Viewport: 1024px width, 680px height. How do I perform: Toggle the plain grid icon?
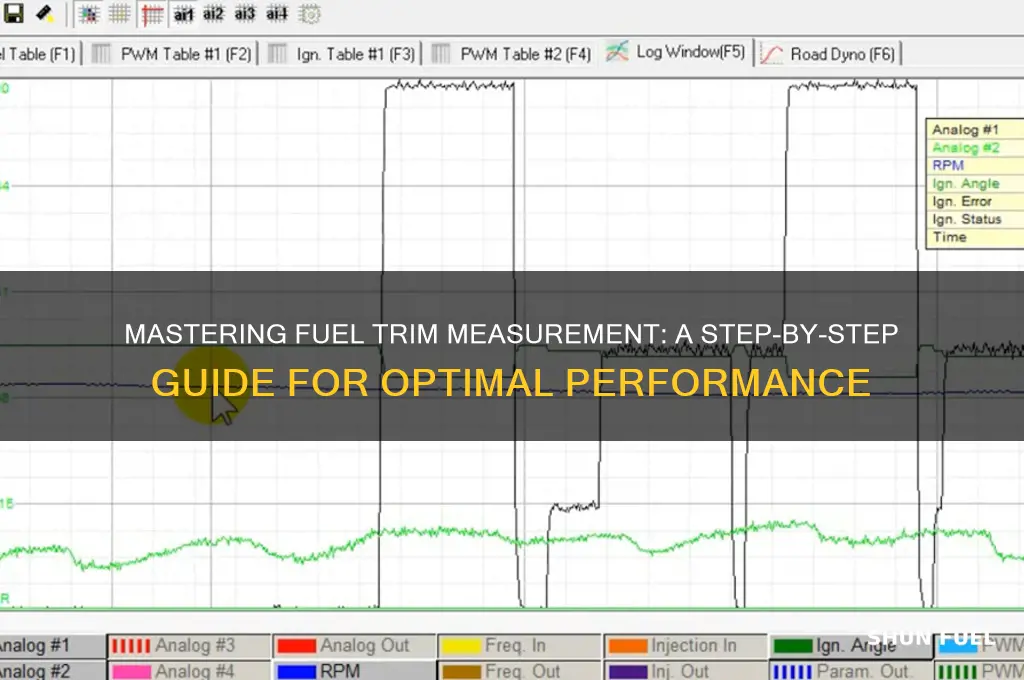(x=120, y=14)
